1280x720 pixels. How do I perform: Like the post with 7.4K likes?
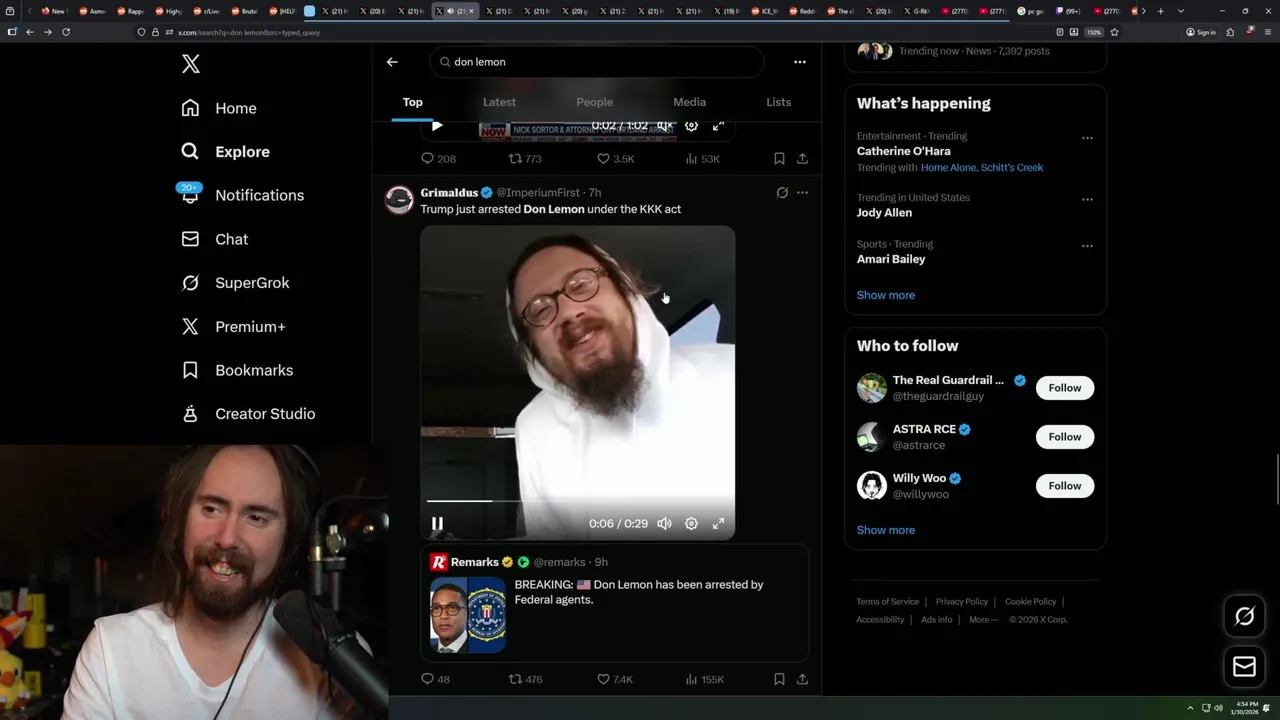pos(615,680)
